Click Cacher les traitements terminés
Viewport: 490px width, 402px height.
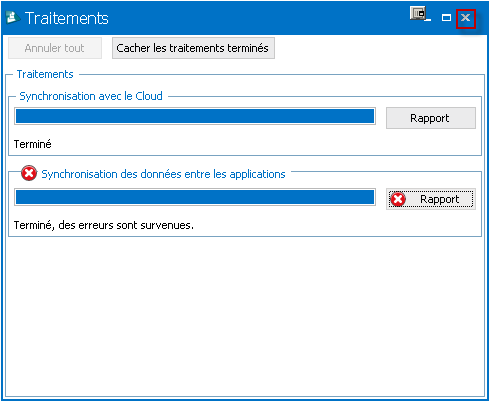click(x=193, y=48)
